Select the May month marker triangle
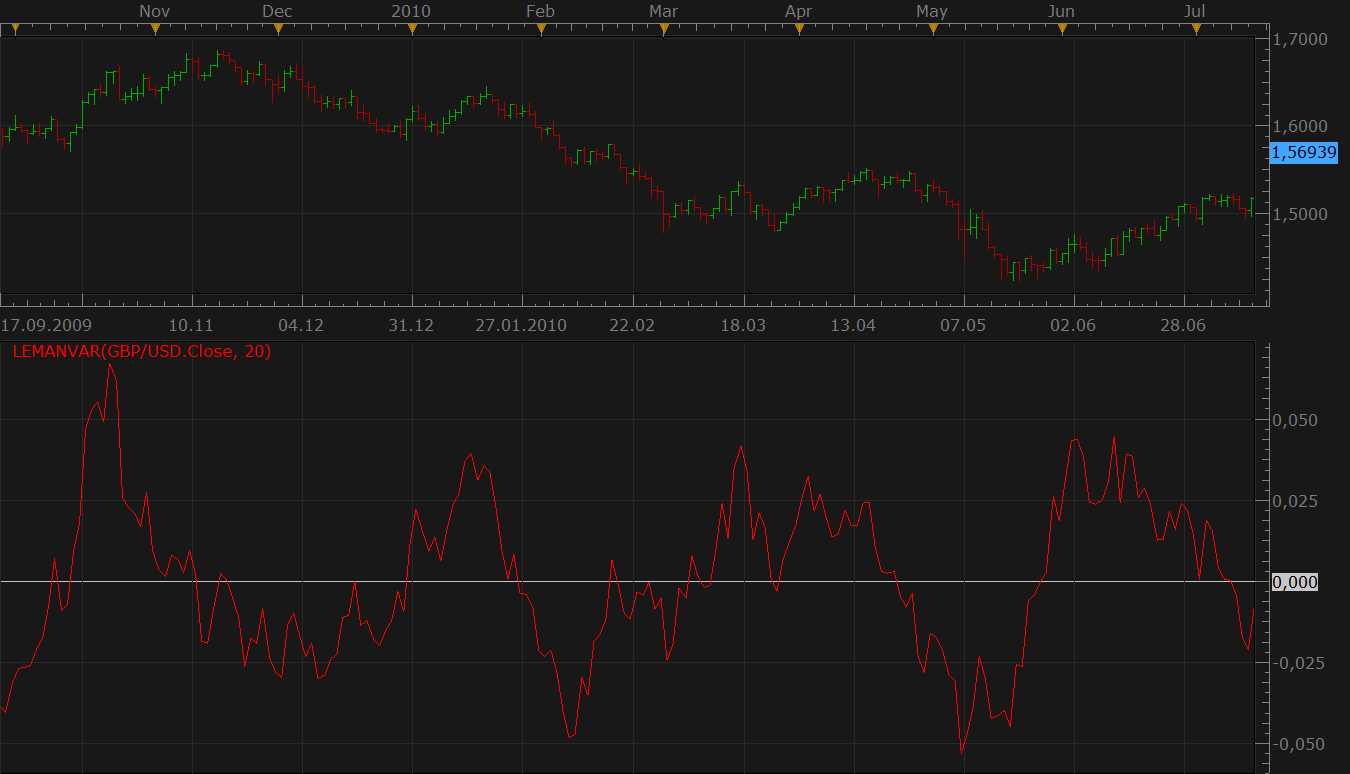The width and height of the screenshot is (1350, 774). pos(933,29)
